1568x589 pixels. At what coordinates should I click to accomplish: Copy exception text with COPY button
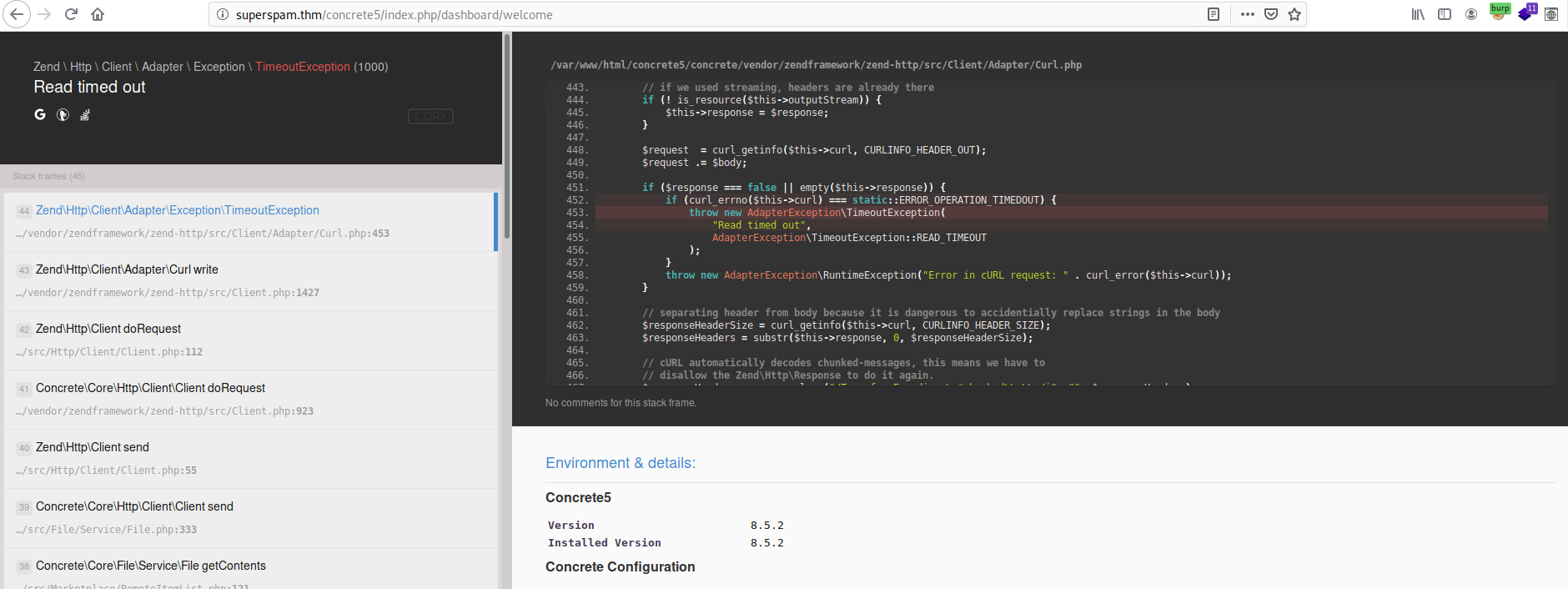point(430,116)
